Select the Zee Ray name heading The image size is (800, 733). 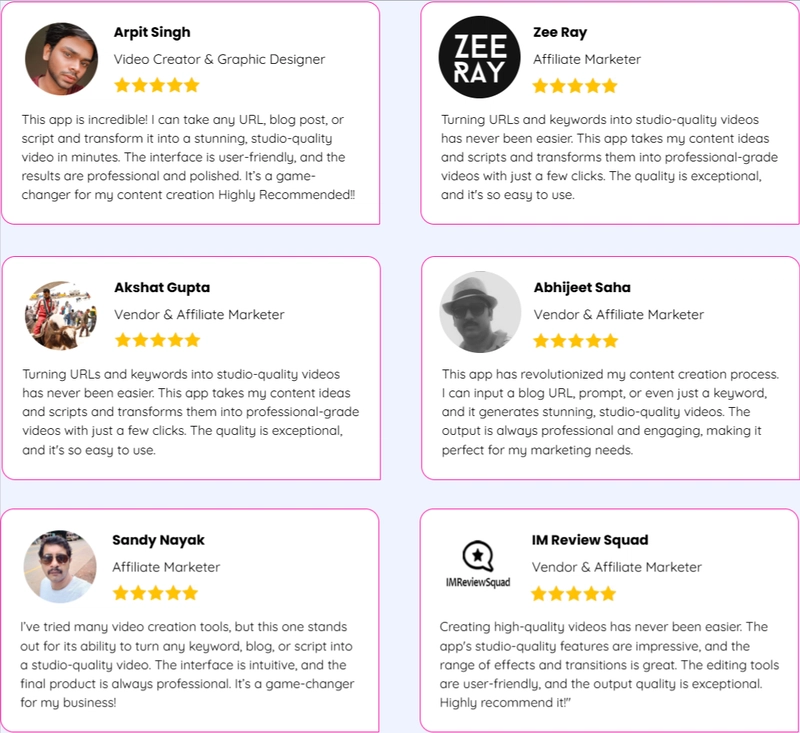(x=560, y=32)
